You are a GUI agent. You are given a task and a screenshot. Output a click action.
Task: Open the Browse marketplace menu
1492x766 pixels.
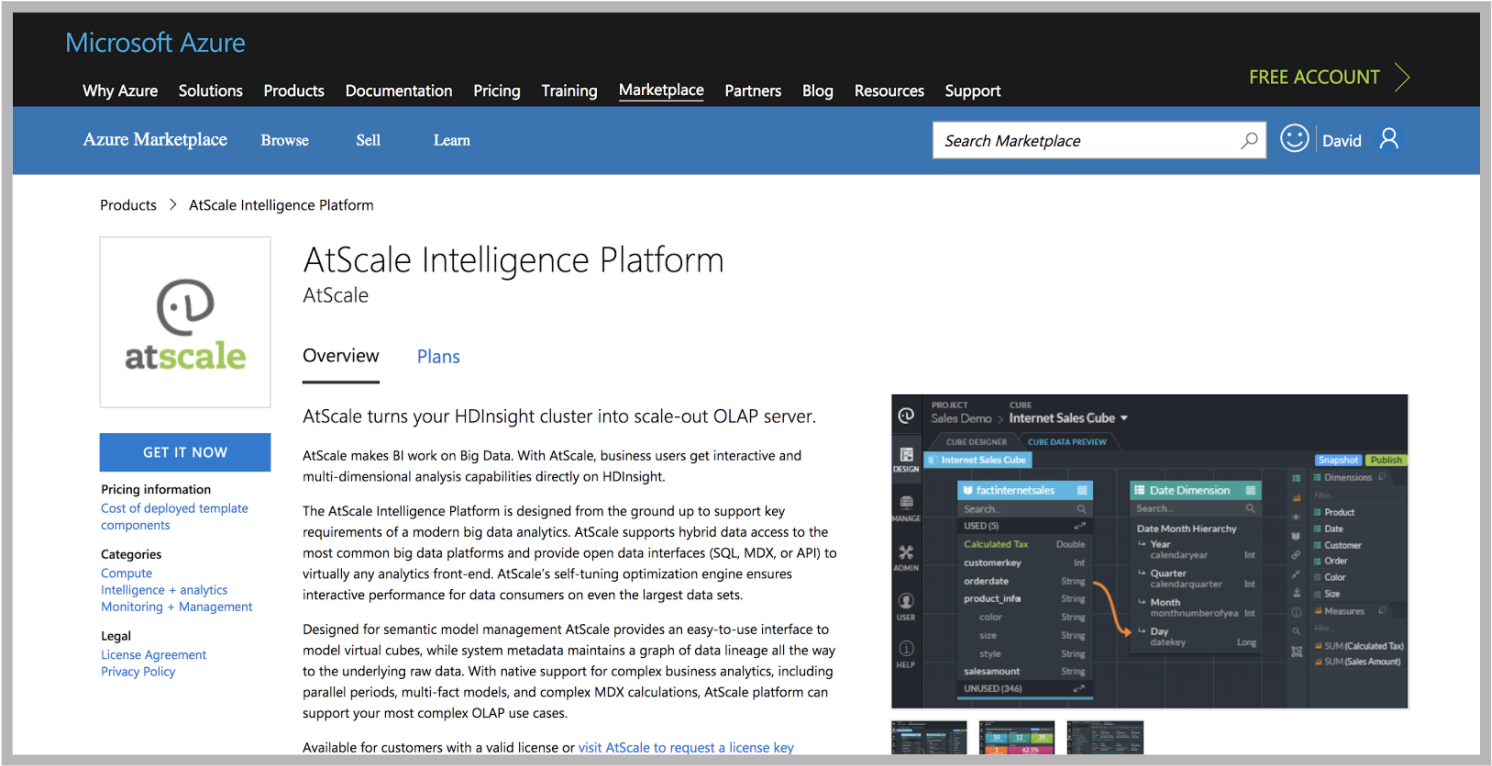pos(285,141)
